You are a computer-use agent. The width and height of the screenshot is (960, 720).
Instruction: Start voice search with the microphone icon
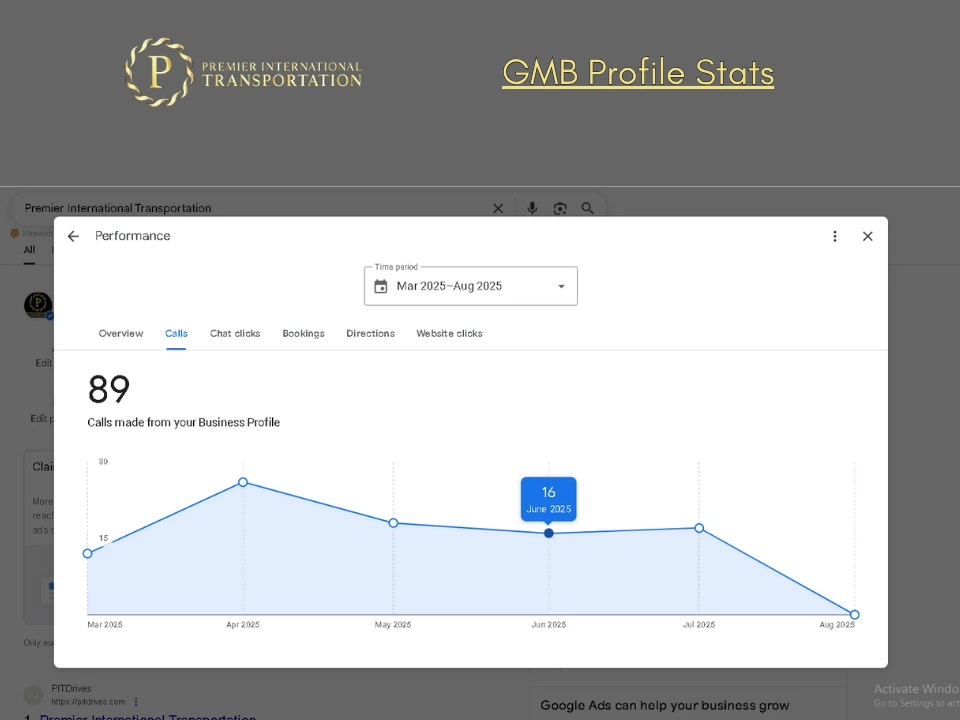pyautogui.click(x=532, y=208)
